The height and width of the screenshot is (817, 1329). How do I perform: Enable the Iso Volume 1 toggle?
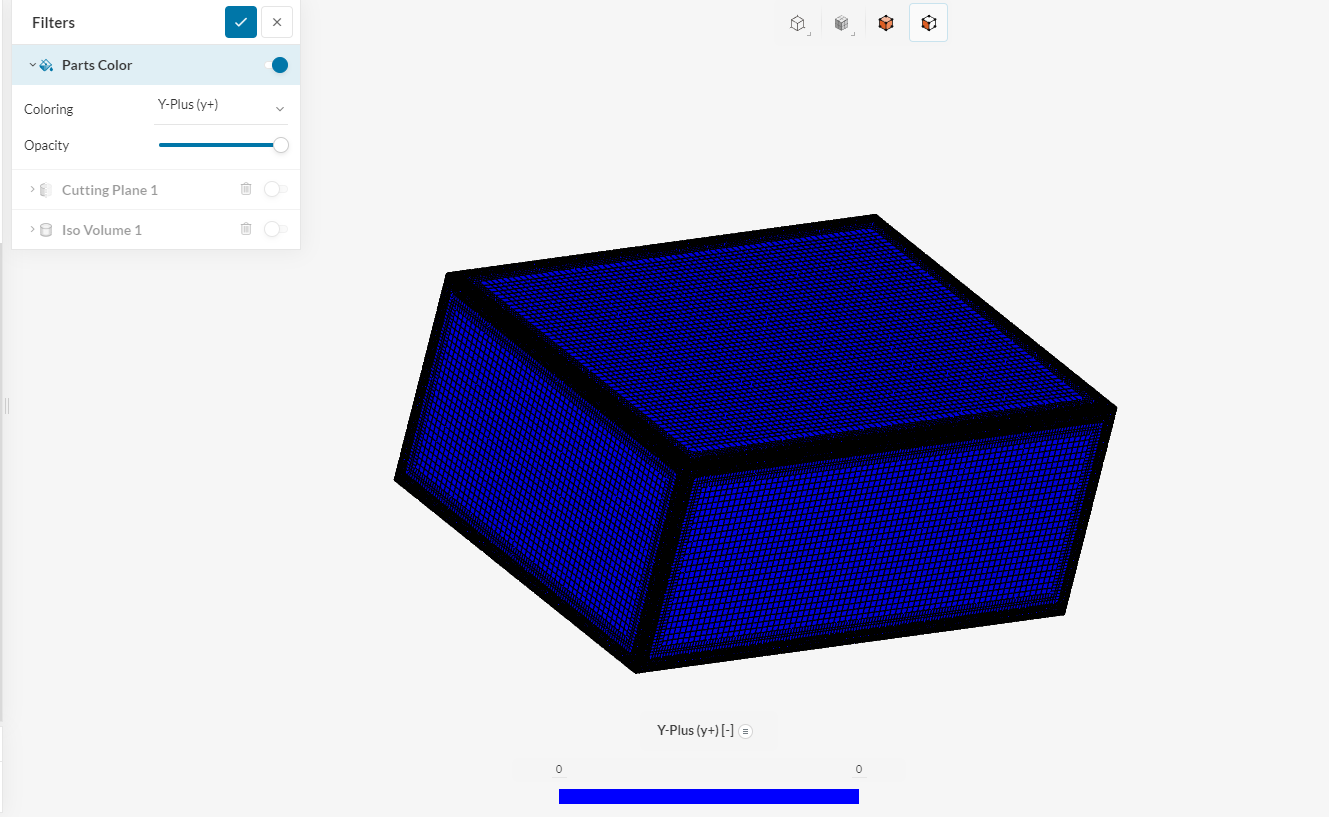pos(275,229)
